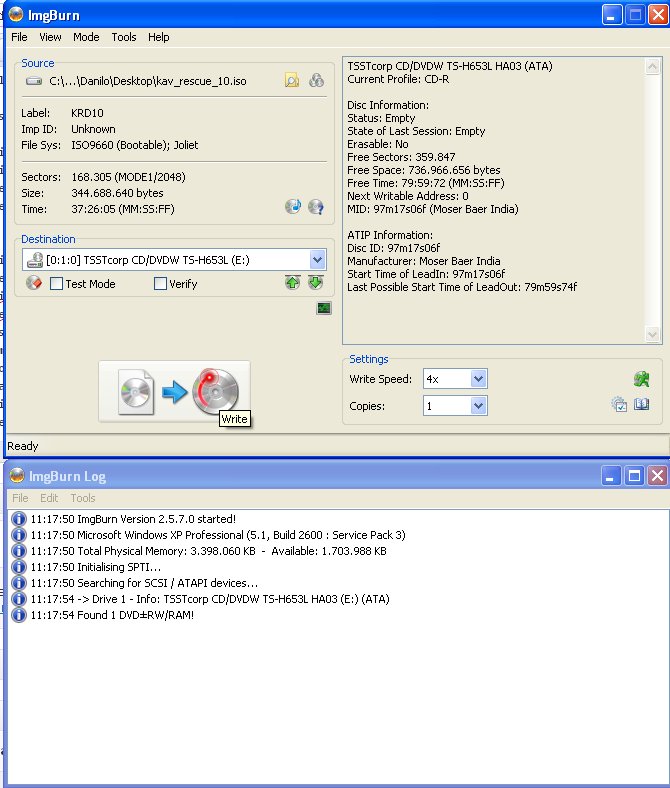Open the Help menu

tap(158, 37)
